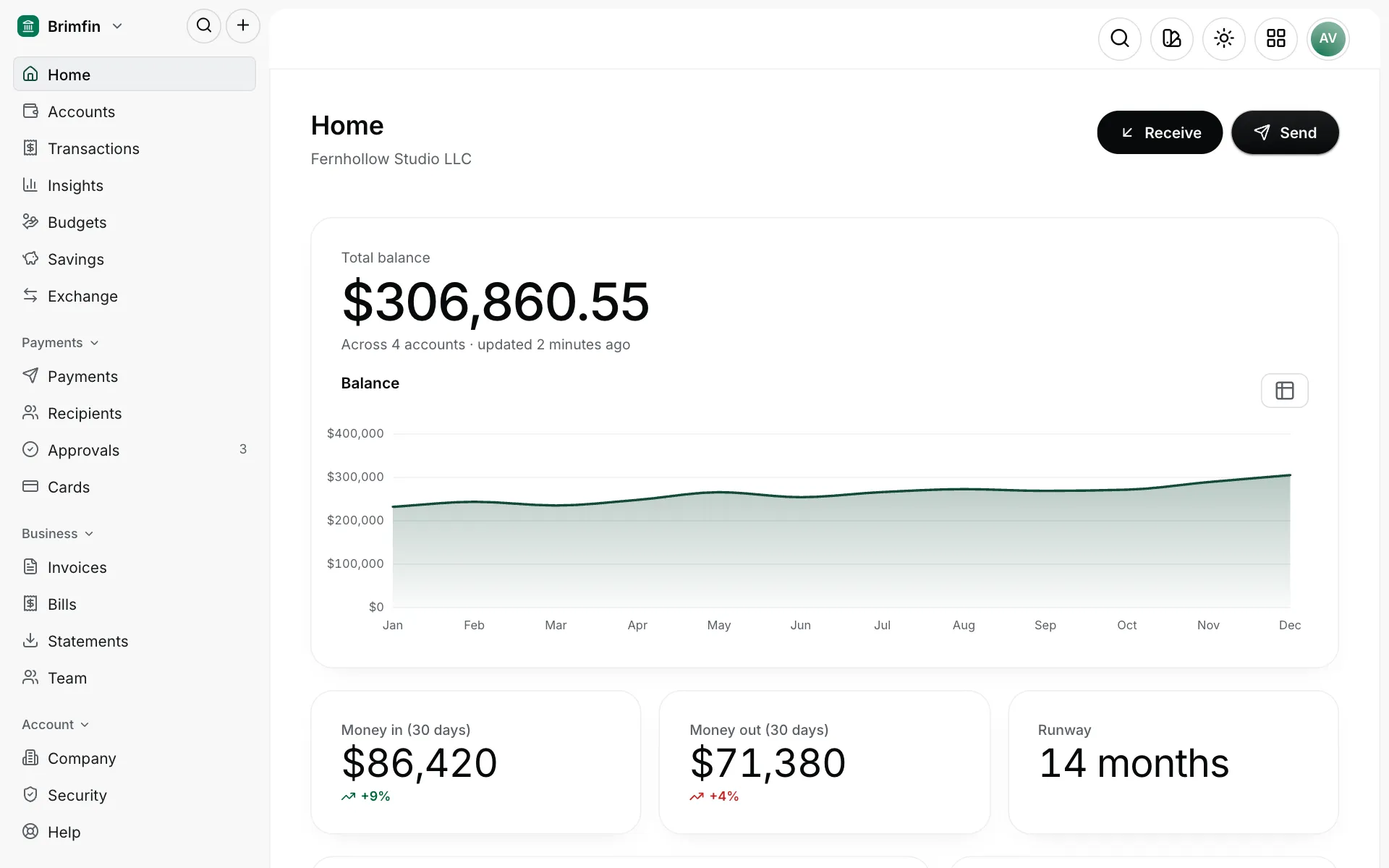This screenshot has width=1389, height=868.
Task: Click the Insights bar chart icon
Action: click(x=30, y=184)
